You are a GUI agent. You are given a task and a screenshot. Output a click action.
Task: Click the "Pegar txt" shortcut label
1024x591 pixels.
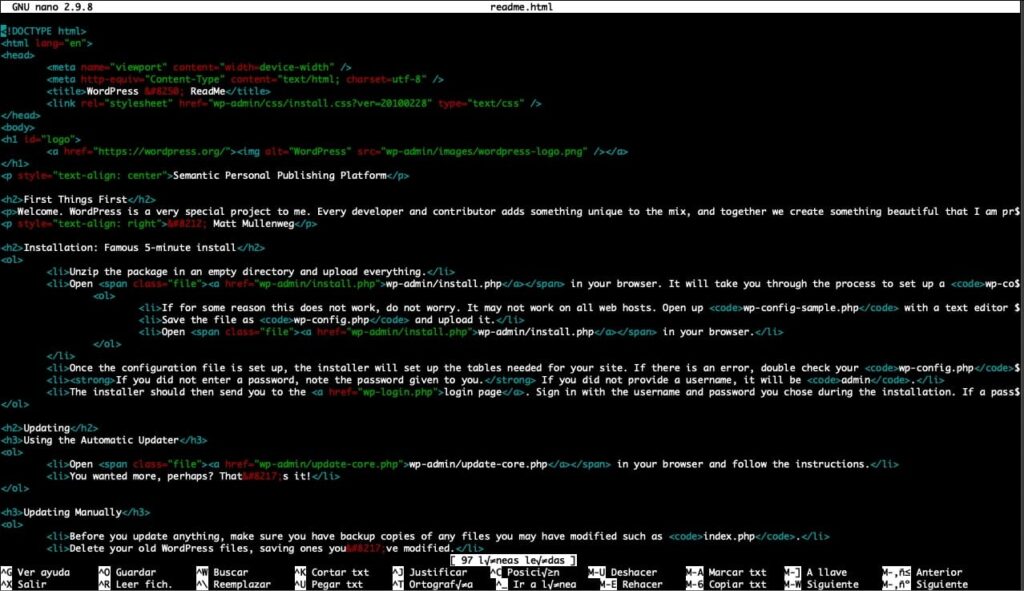point(337,584)
